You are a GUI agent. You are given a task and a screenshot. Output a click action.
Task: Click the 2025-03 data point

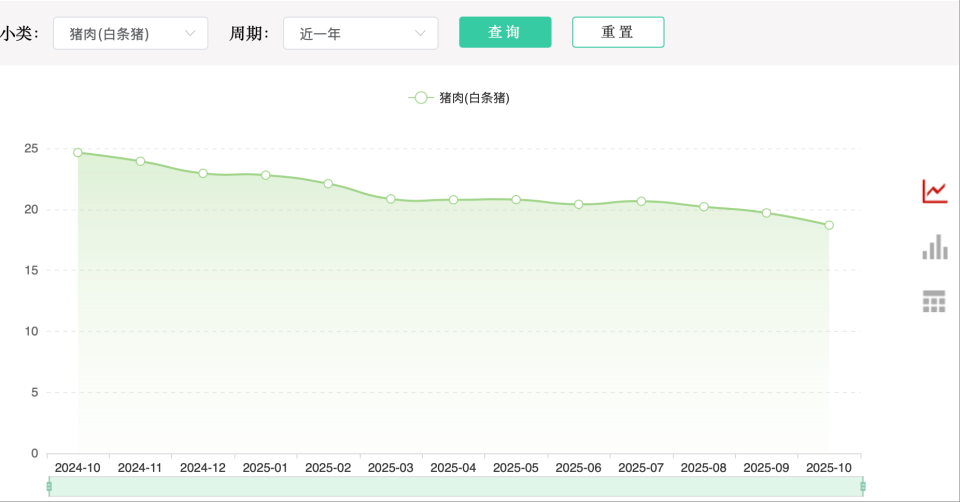tap(391, 199)
